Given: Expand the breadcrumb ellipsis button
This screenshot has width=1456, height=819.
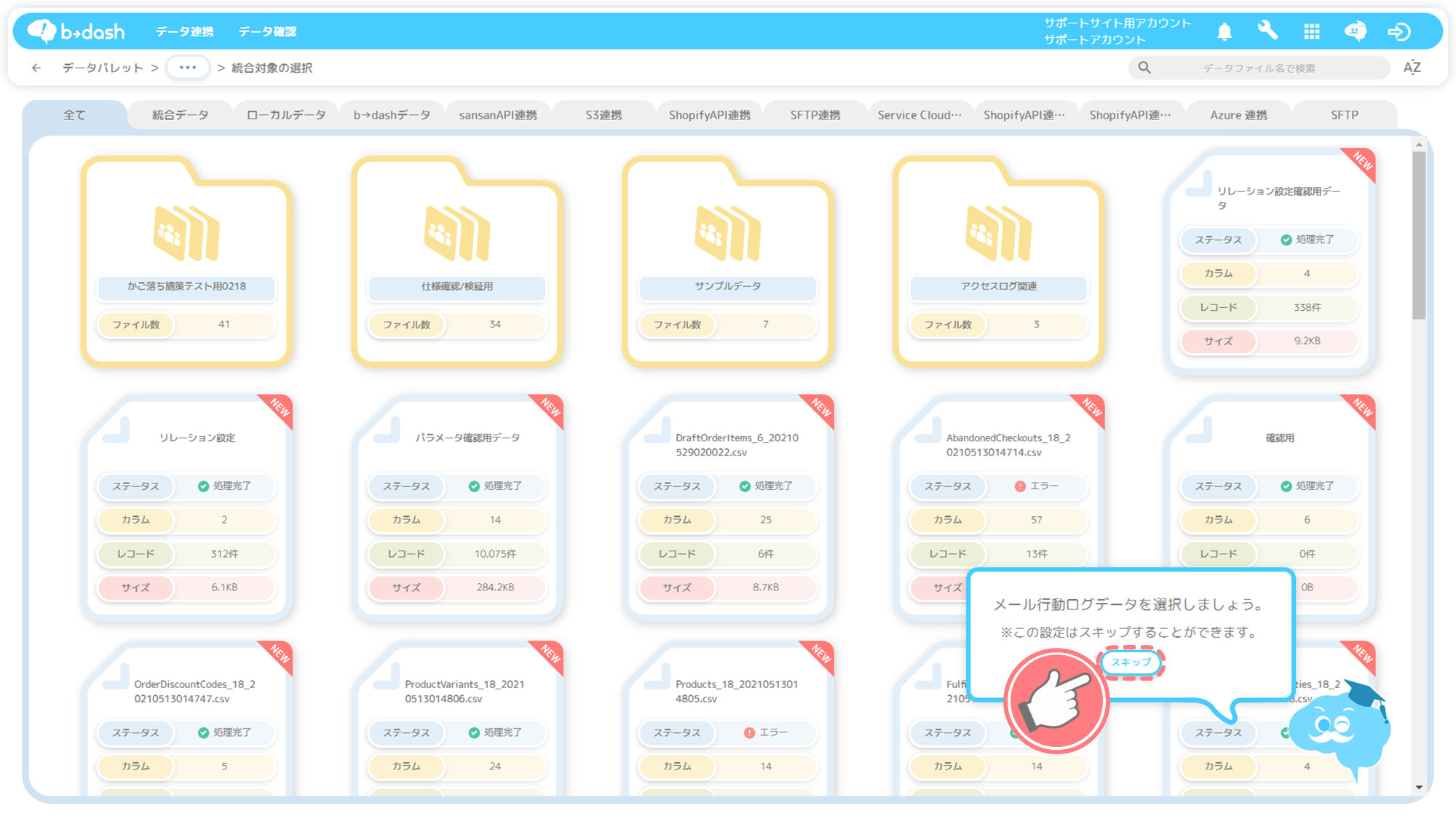Looking at the screenshot, I should (x=188, y=68).
